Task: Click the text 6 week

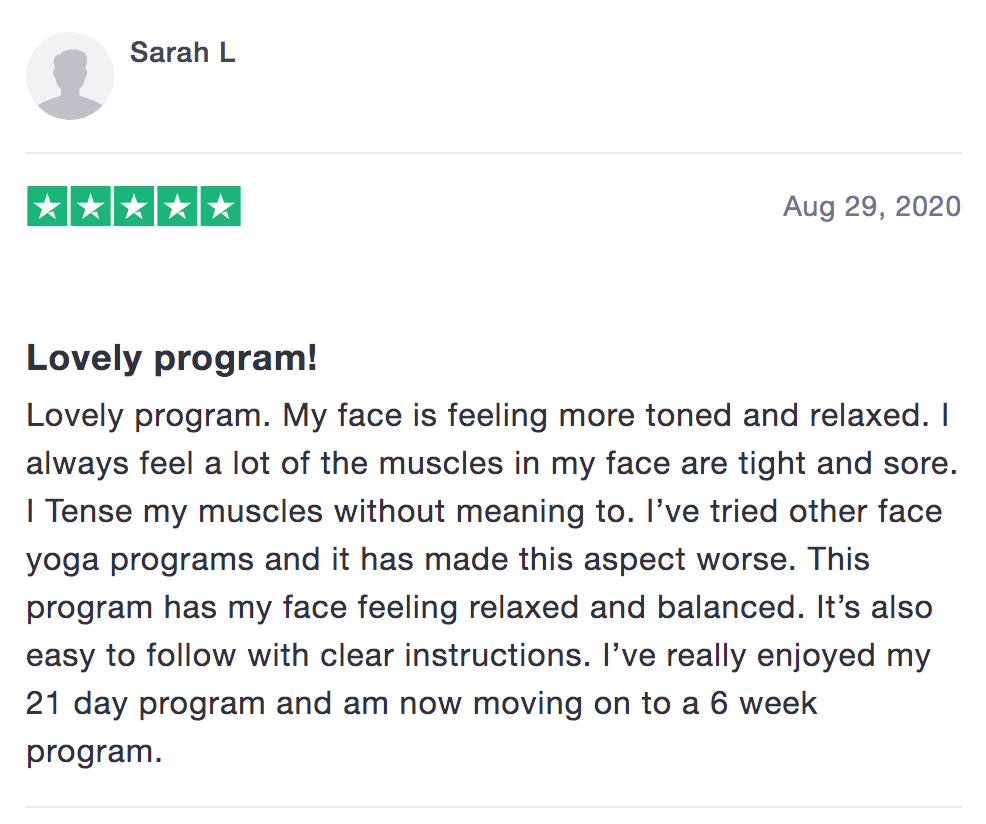Action: coord(763,703)
